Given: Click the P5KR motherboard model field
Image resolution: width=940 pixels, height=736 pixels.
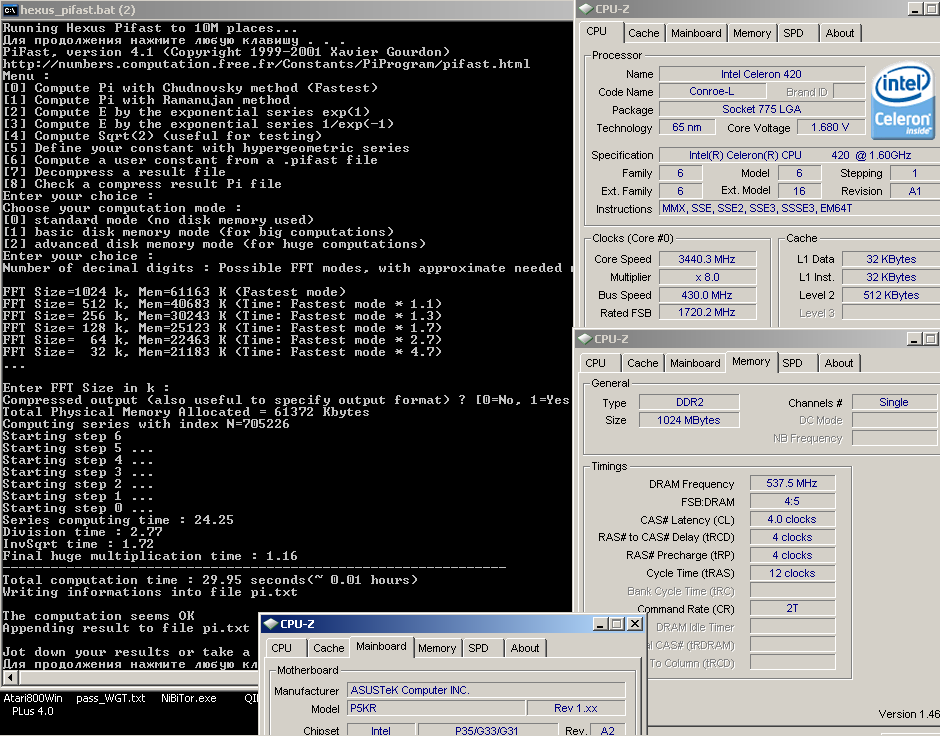Looking at the screenshot, I should click(x=436, y=708).
